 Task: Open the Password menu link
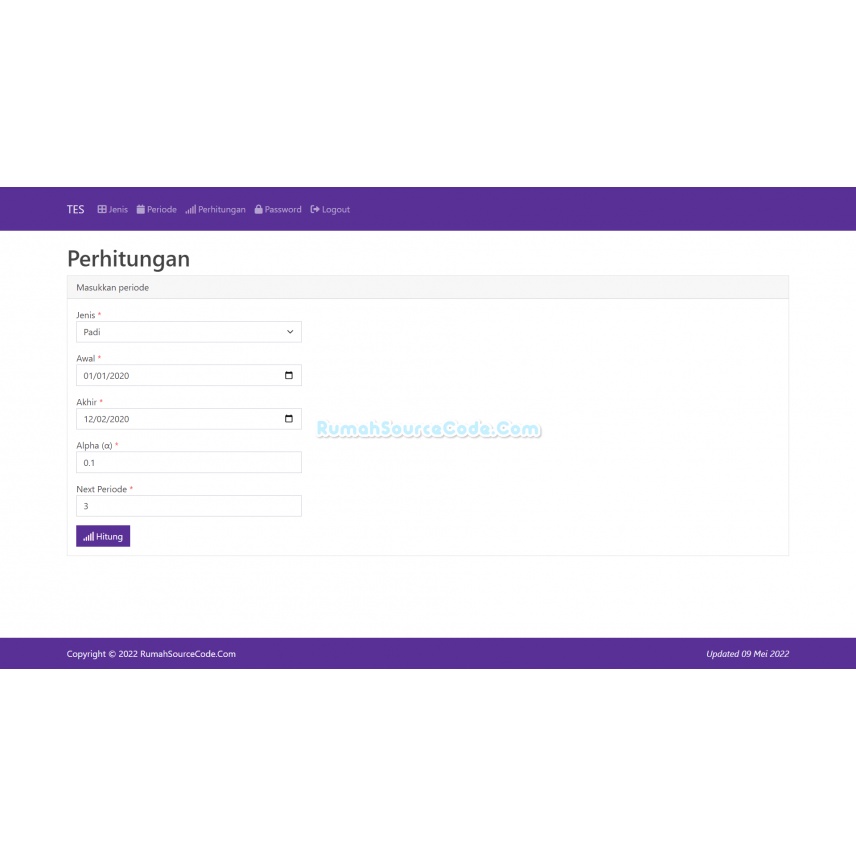point(283,210)
